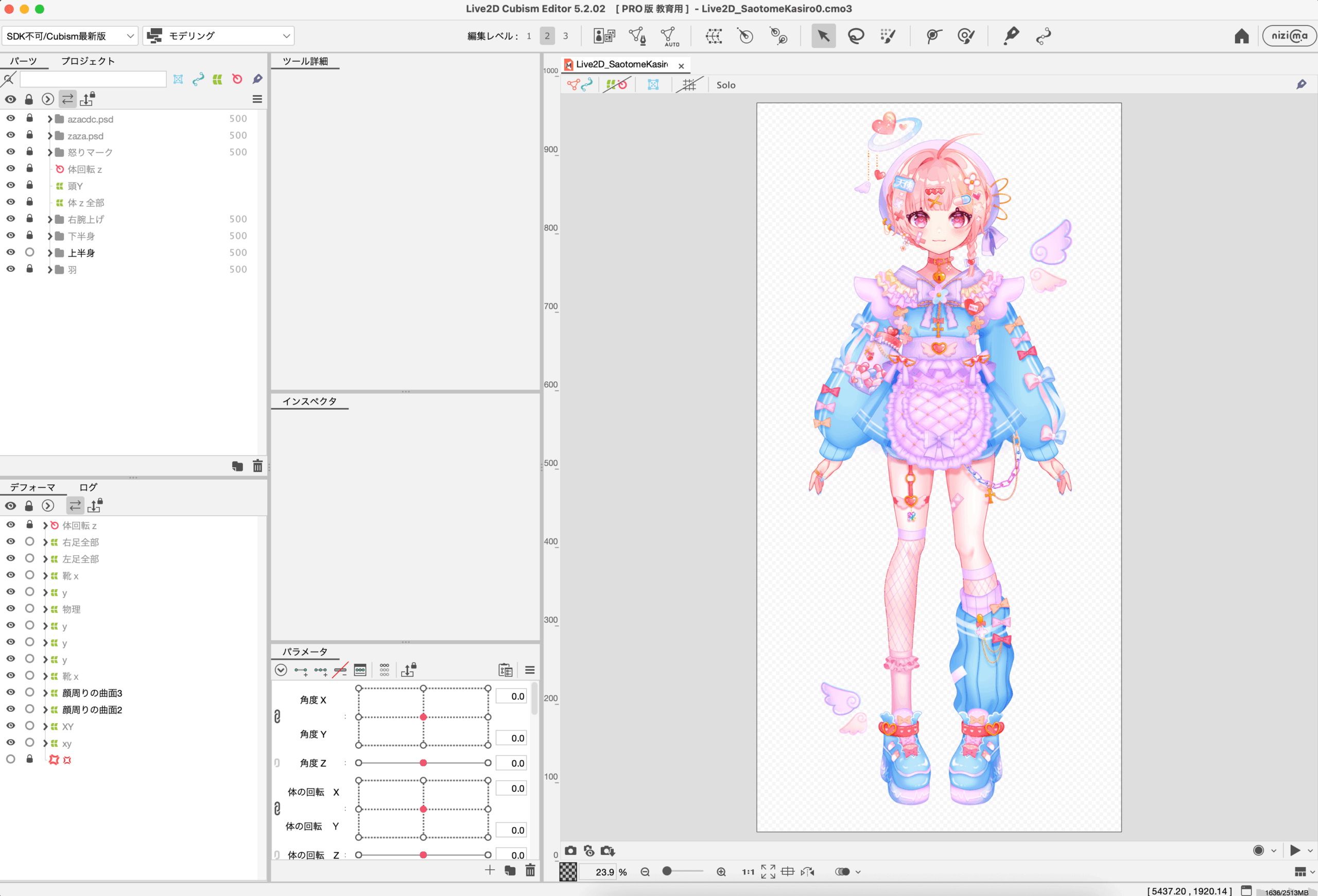Image resolution: width=1318 pixels, height=896 pixels.
Task: Click the manual mesh edit icon
Action: [637, 36]
